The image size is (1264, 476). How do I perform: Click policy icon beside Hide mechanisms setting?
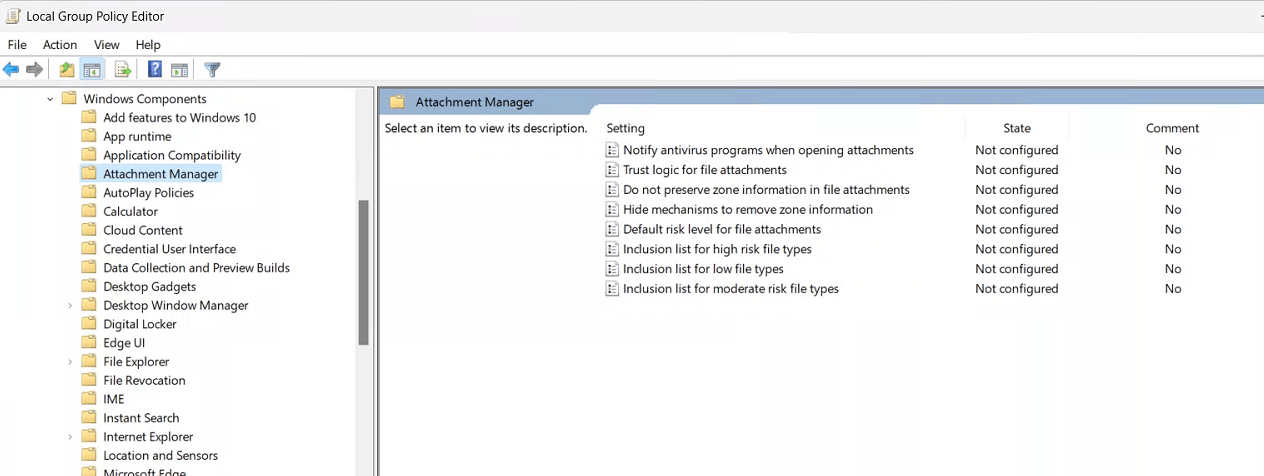tap(613, 210)
